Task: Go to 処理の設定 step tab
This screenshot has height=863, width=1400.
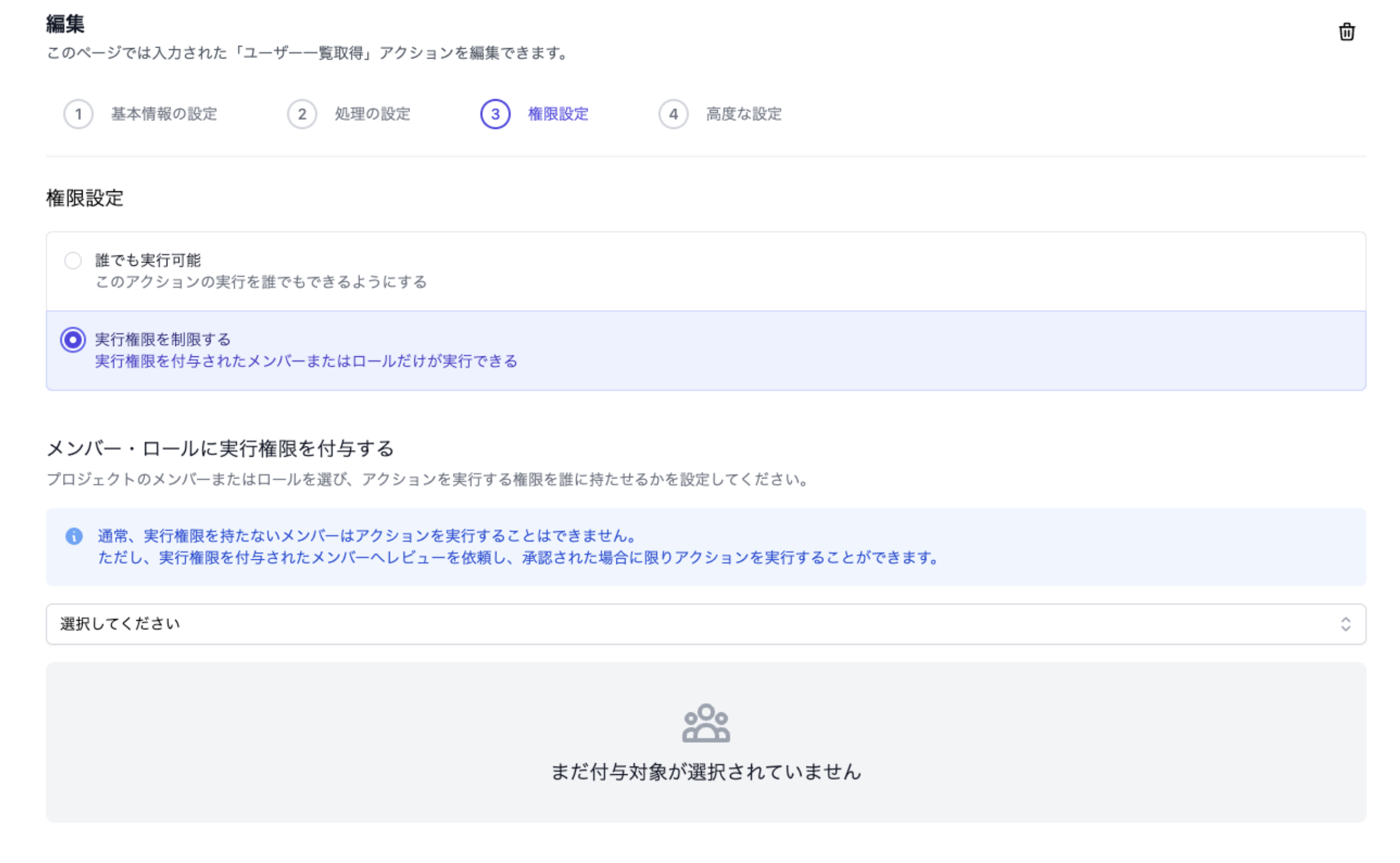Action: point(372,114)
